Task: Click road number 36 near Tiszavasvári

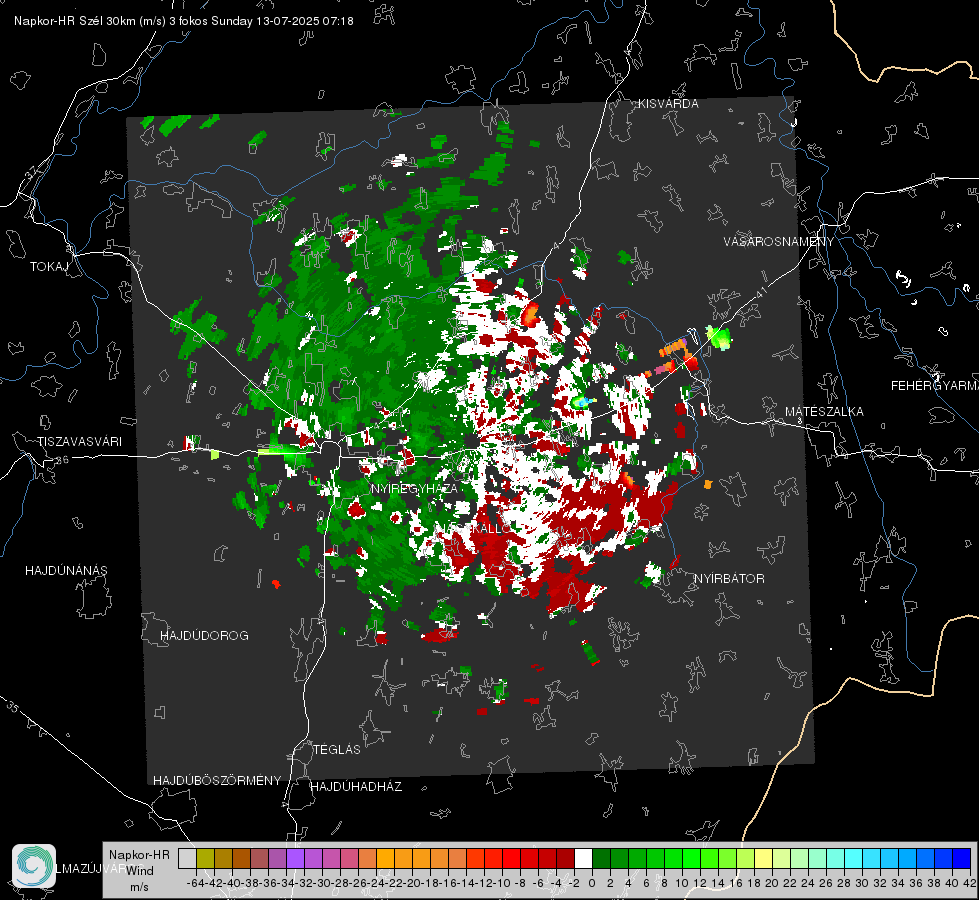Action: point(62,460)
